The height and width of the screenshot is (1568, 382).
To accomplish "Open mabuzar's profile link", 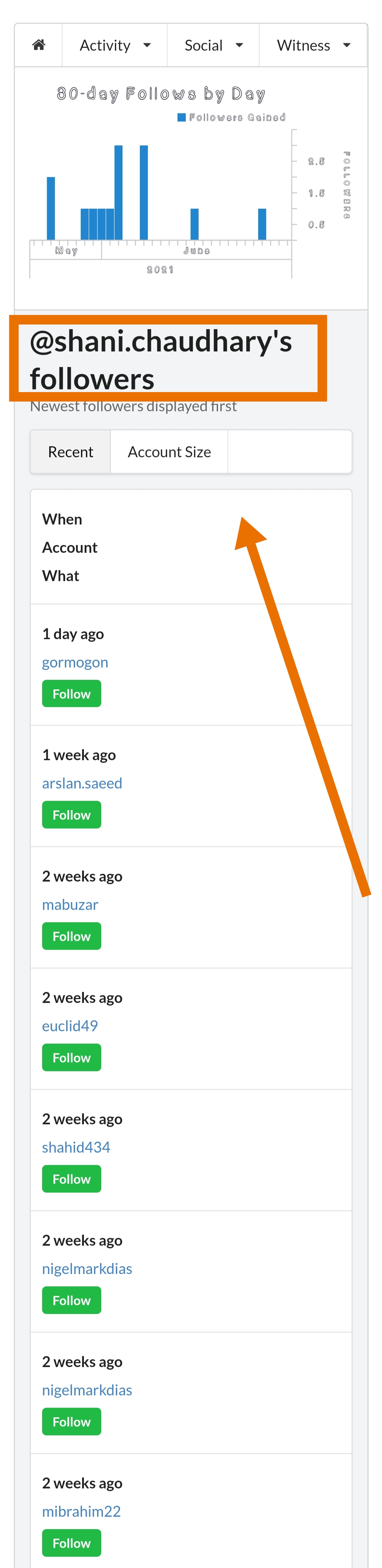I will pos(70,904).
